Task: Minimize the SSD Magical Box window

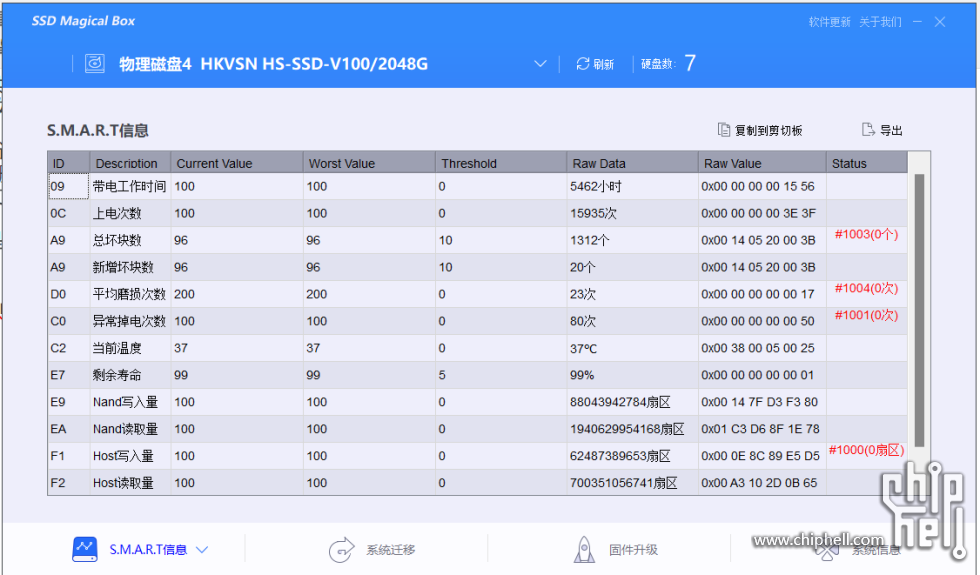Action: click(917, 22)
